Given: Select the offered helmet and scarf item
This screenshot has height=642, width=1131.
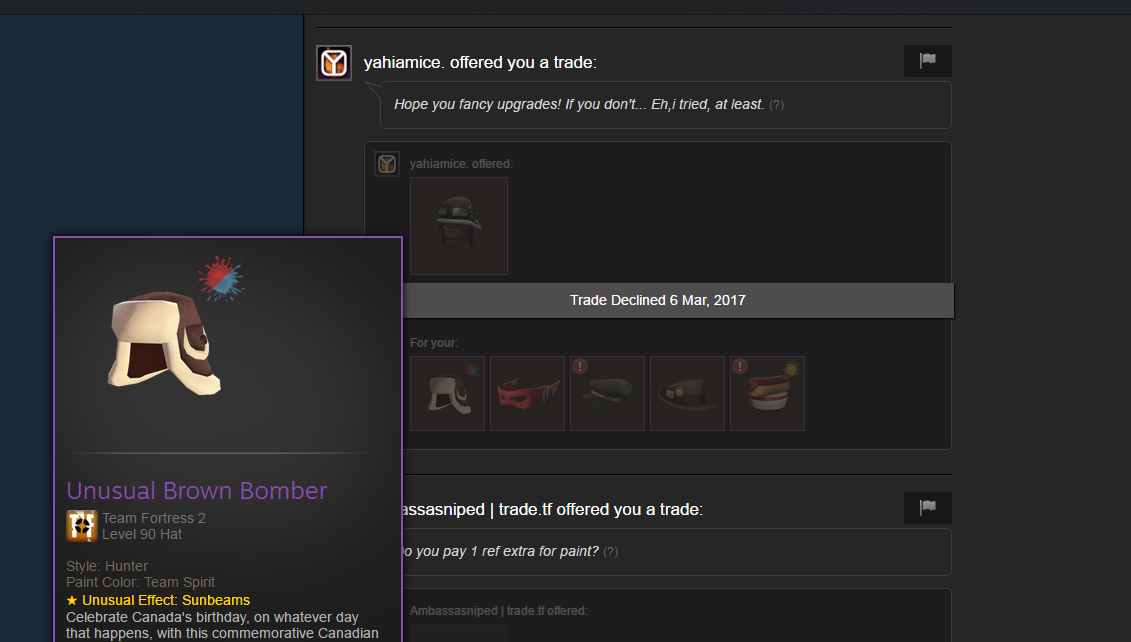Looking at the screenshot, I should 459,226.
